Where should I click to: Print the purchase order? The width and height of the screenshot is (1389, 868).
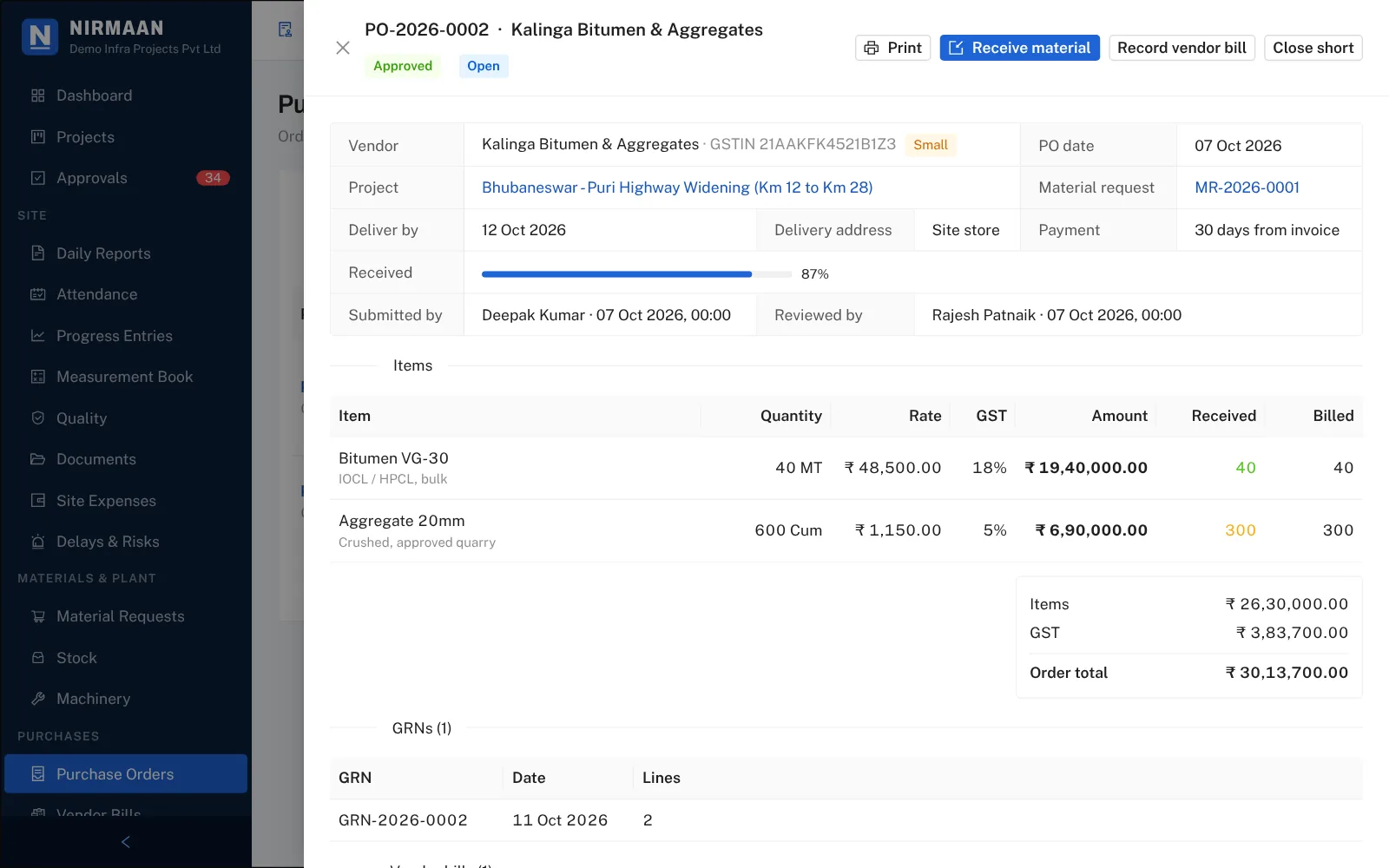click(892, 48)
